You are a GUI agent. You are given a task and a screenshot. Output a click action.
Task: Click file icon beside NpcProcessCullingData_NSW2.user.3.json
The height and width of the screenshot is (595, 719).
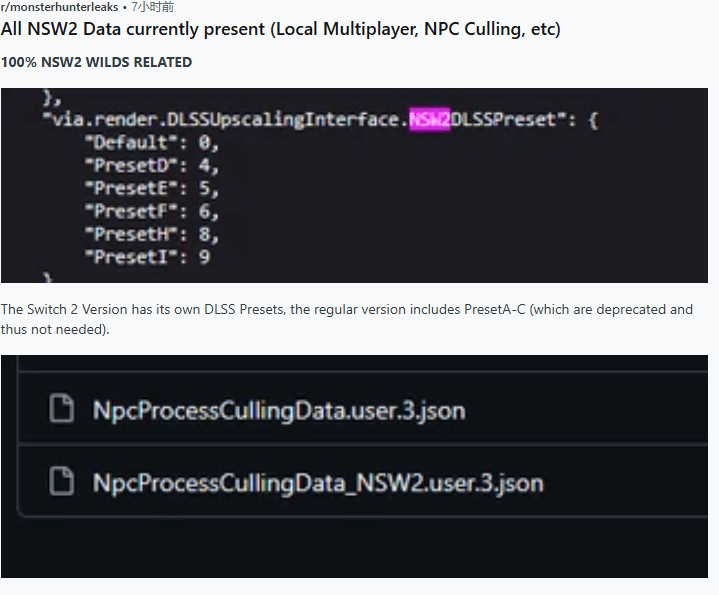click(x=62, y=483)
